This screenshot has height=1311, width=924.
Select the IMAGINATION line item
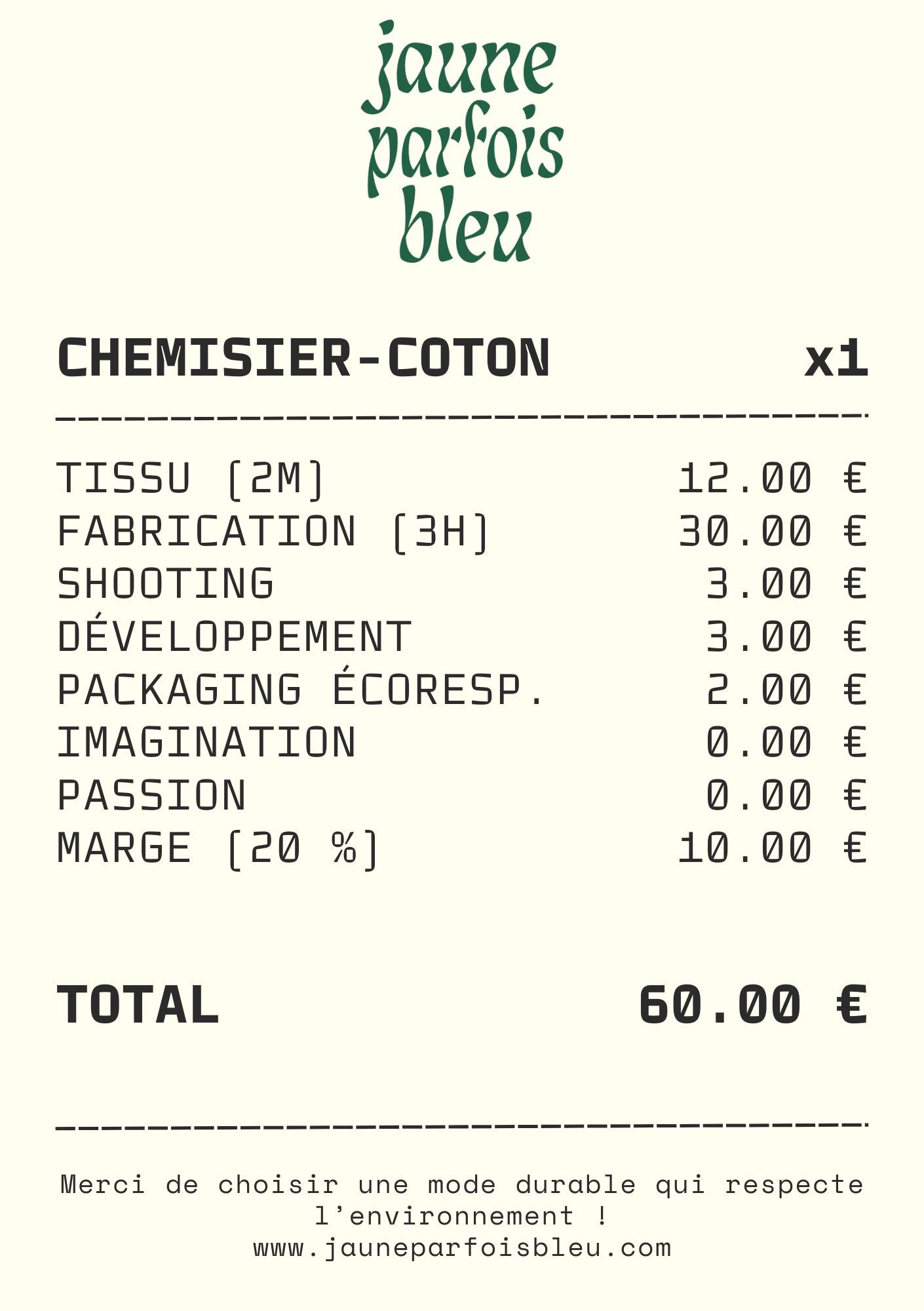(x=206, y=743)
